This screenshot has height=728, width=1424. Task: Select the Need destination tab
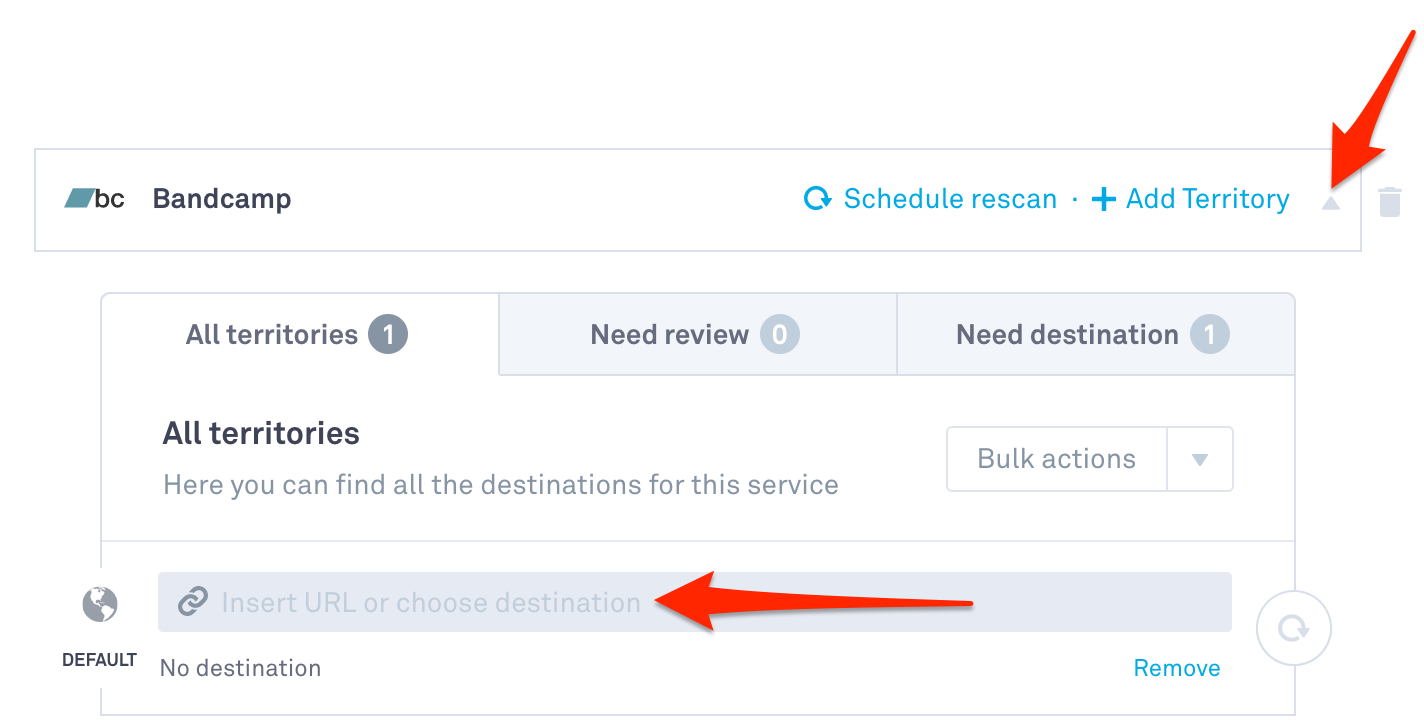point(1095,334)
